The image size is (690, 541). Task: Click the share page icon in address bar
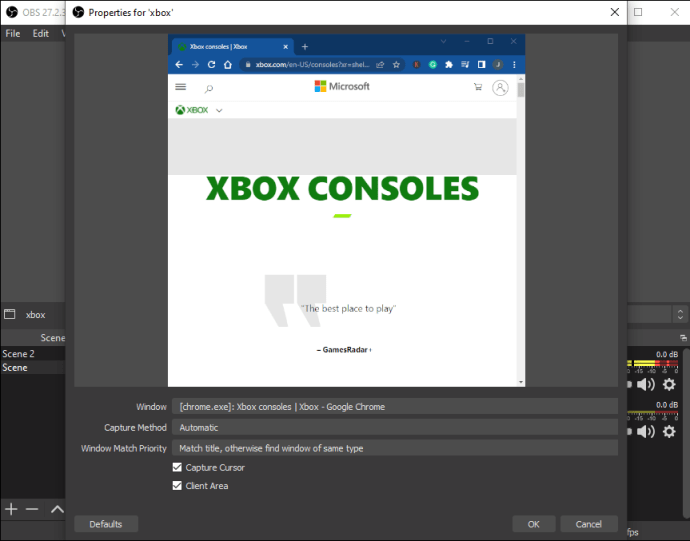tap(380, 65)
